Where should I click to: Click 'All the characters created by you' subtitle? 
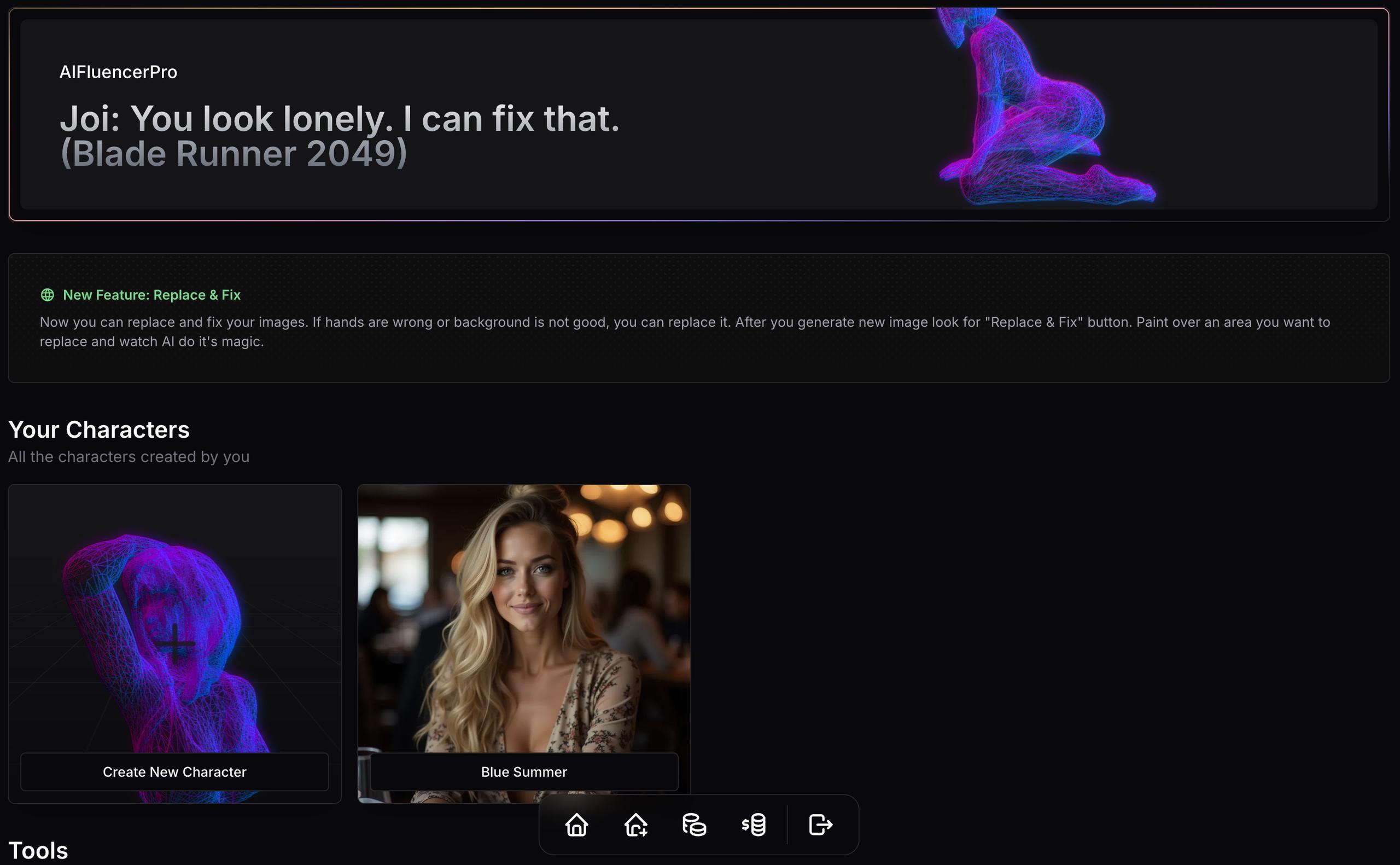(x=129, y=456)
